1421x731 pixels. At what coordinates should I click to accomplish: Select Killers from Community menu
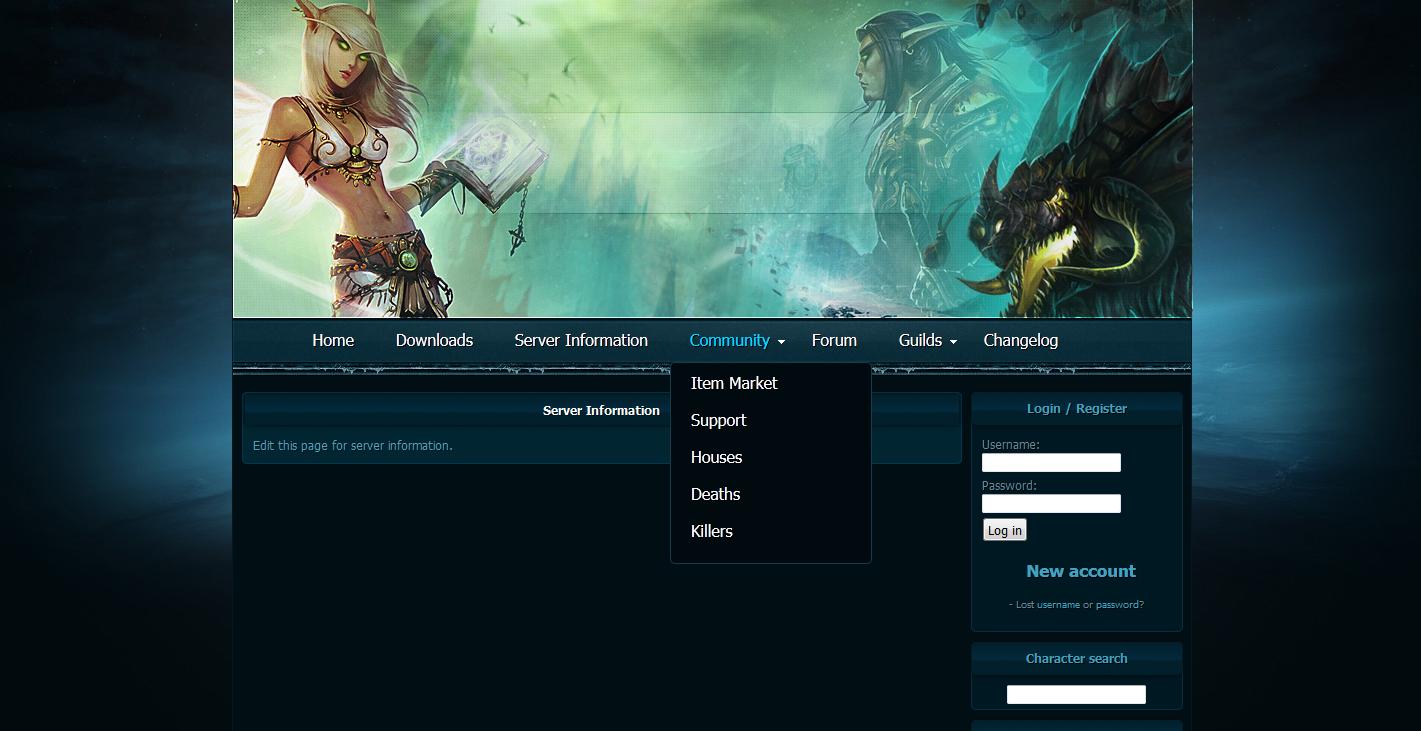(x=711, y=531)
